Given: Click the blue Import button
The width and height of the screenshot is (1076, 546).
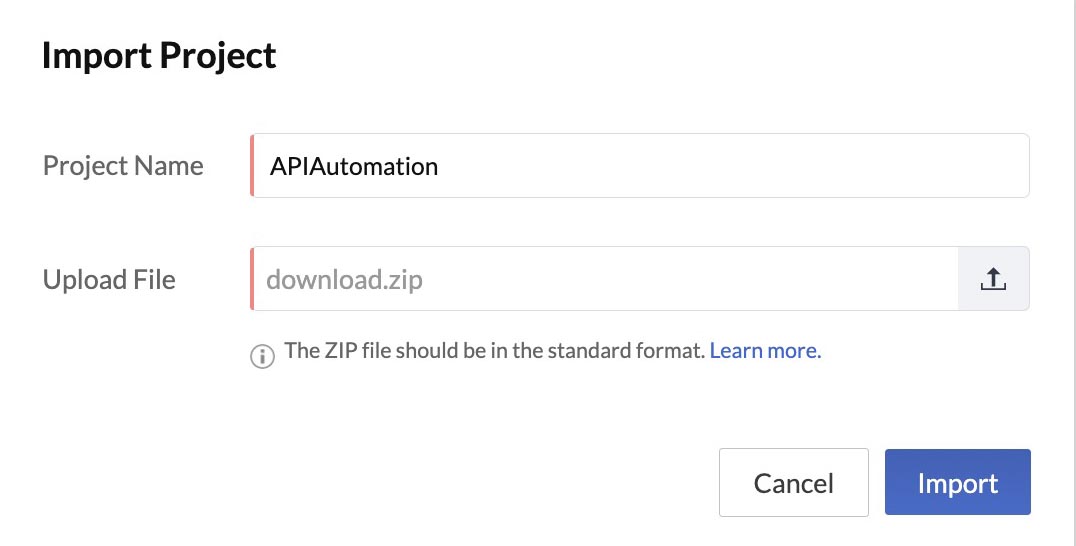Looking at the screenshot, I should tap(957, 483).
